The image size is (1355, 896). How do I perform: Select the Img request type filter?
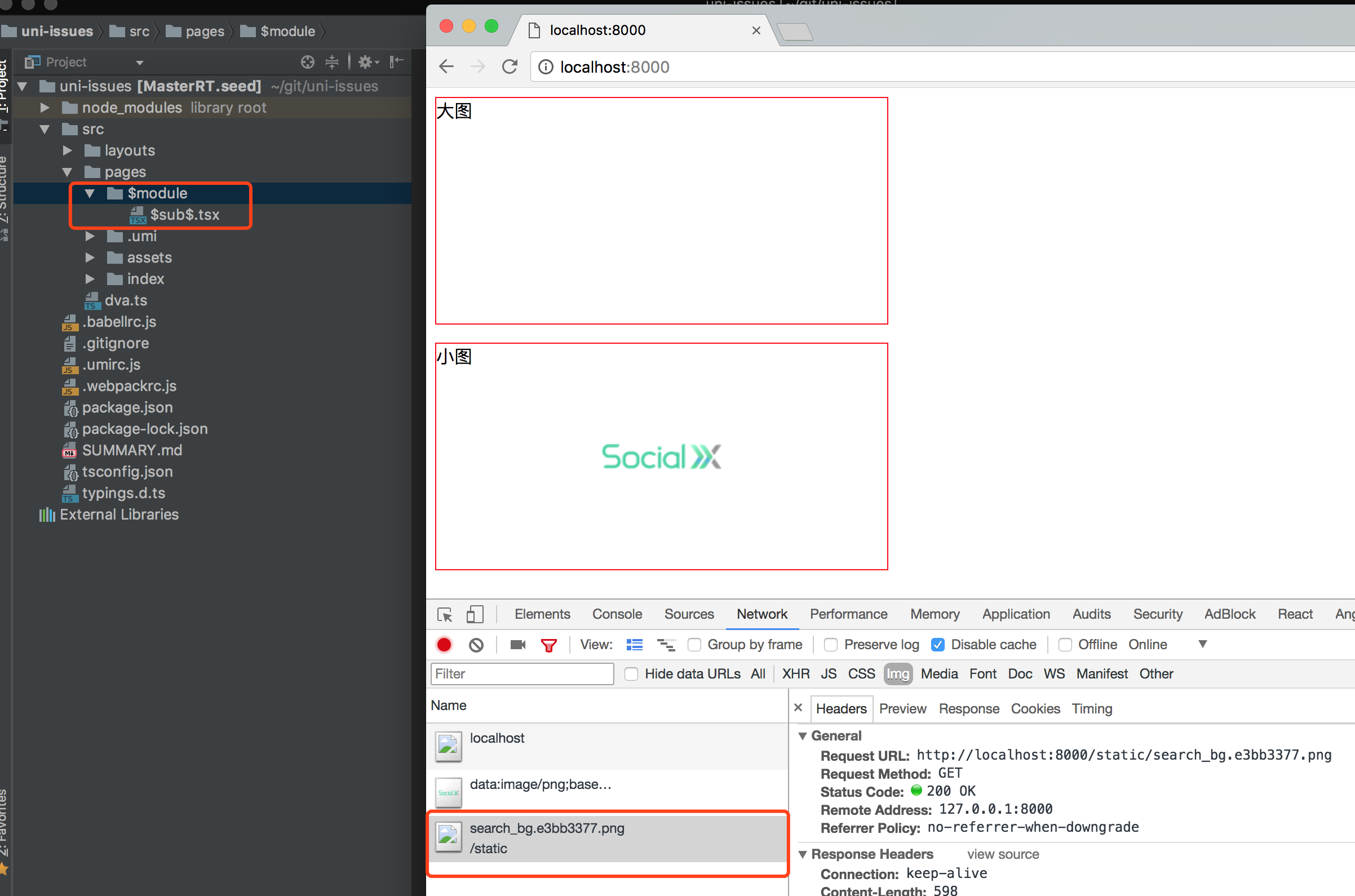click(x=898, y=674)
